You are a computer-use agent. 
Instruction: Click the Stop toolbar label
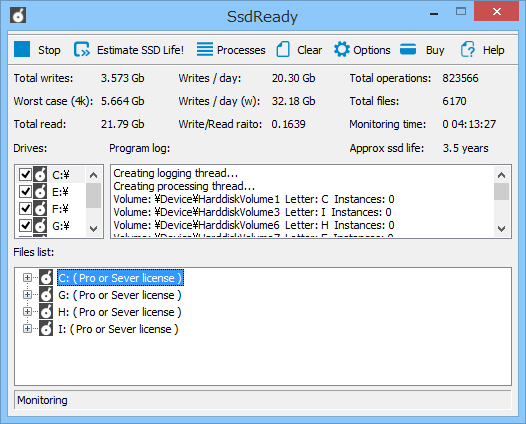pos(49,50)
